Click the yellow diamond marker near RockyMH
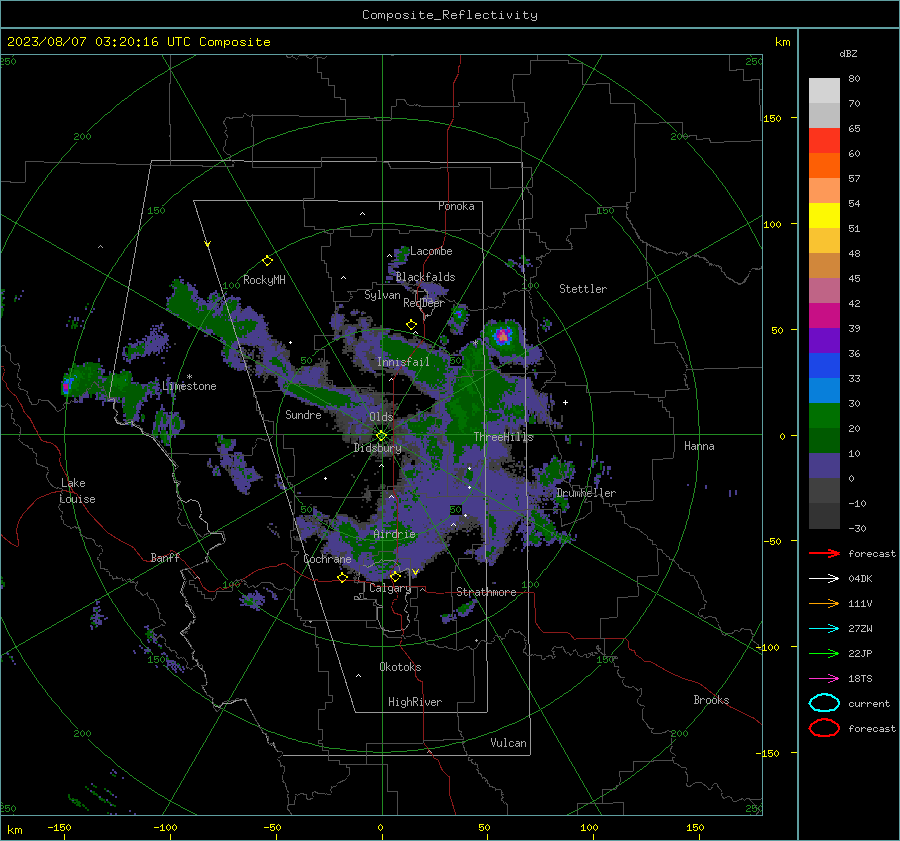 [x=267, y=261]
